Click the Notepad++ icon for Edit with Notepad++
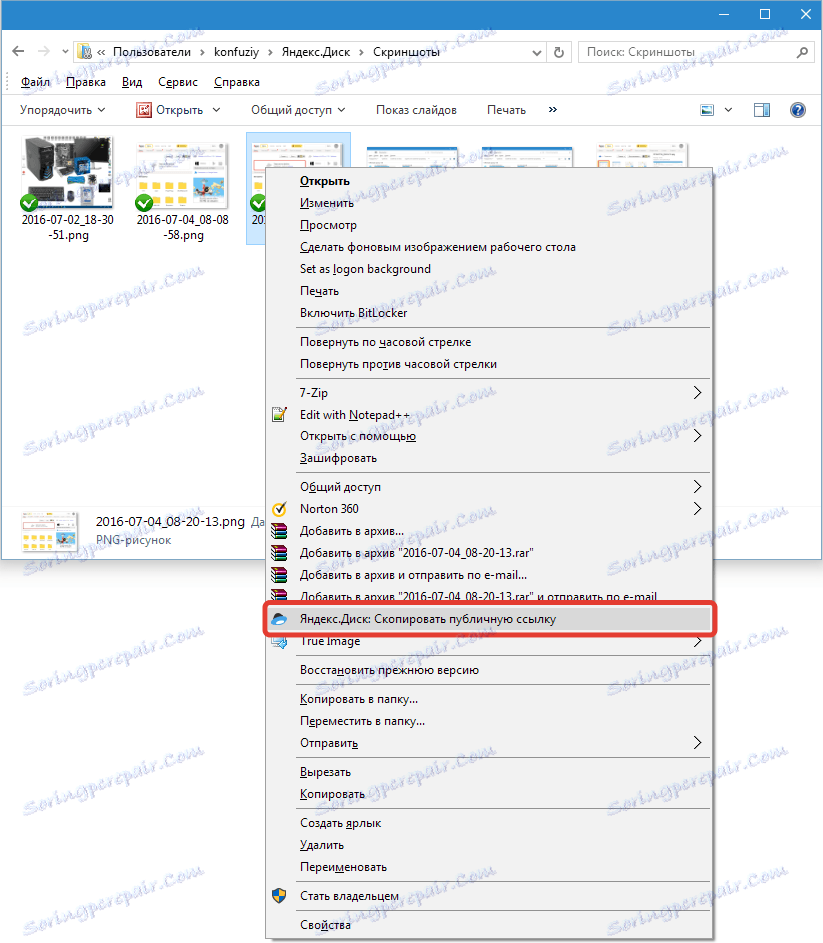The width and height of the screenshot is (823, 943). tap(278, 413)
